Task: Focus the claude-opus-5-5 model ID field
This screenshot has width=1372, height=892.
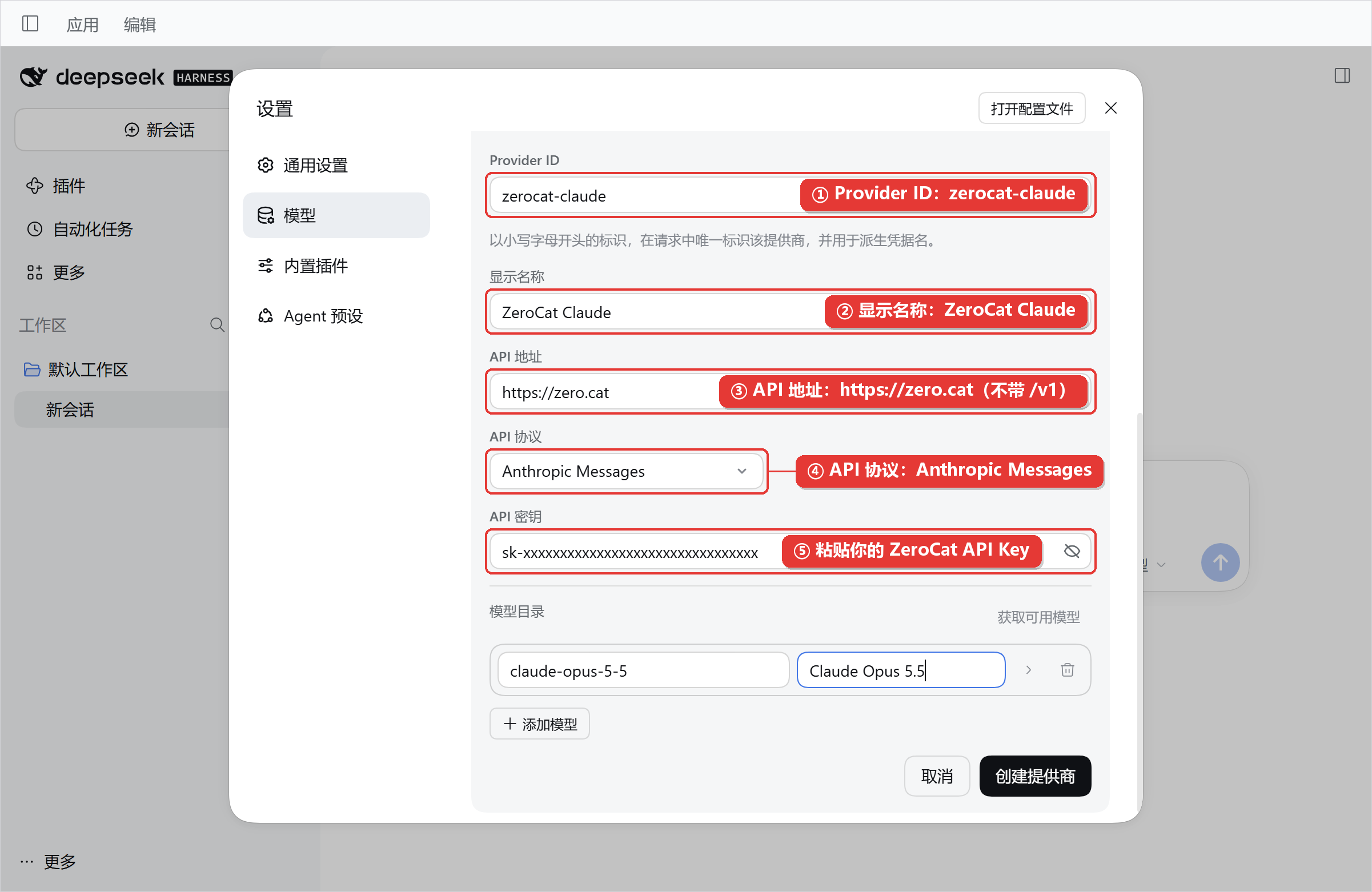Action: pyautogui.click(x=643, y=670)
